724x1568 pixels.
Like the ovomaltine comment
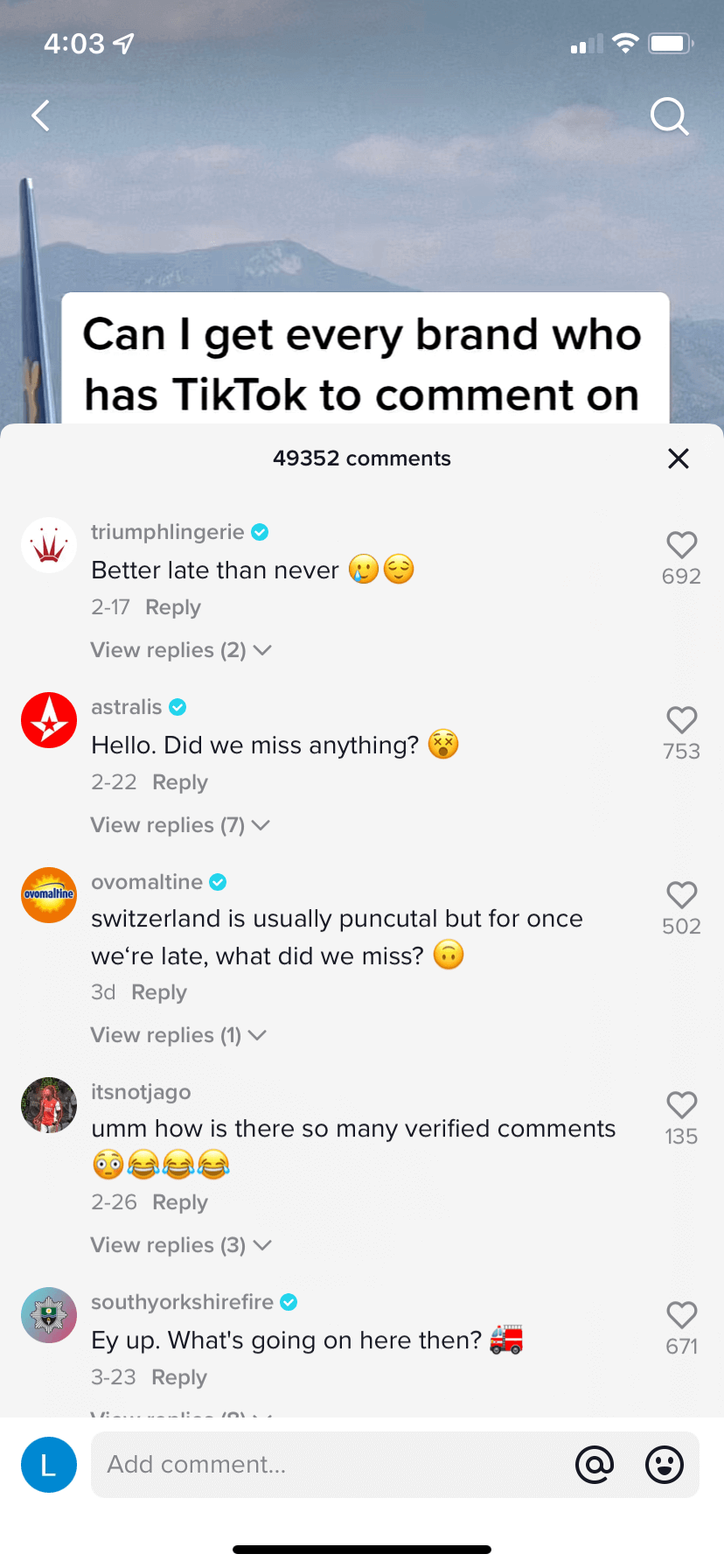[x=681, y=895]
